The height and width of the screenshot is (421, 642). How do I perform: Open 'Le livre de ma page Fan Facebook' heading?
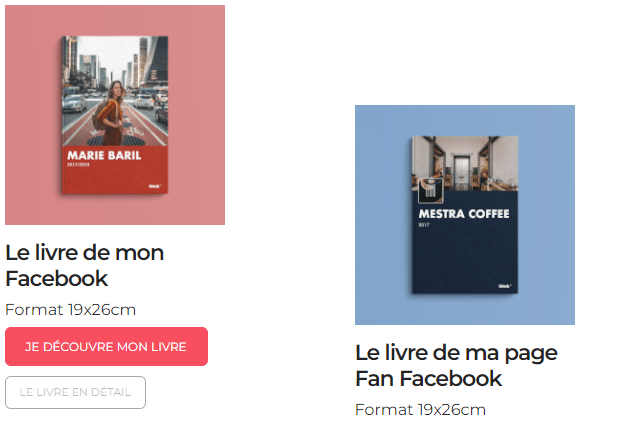[456, 365]
